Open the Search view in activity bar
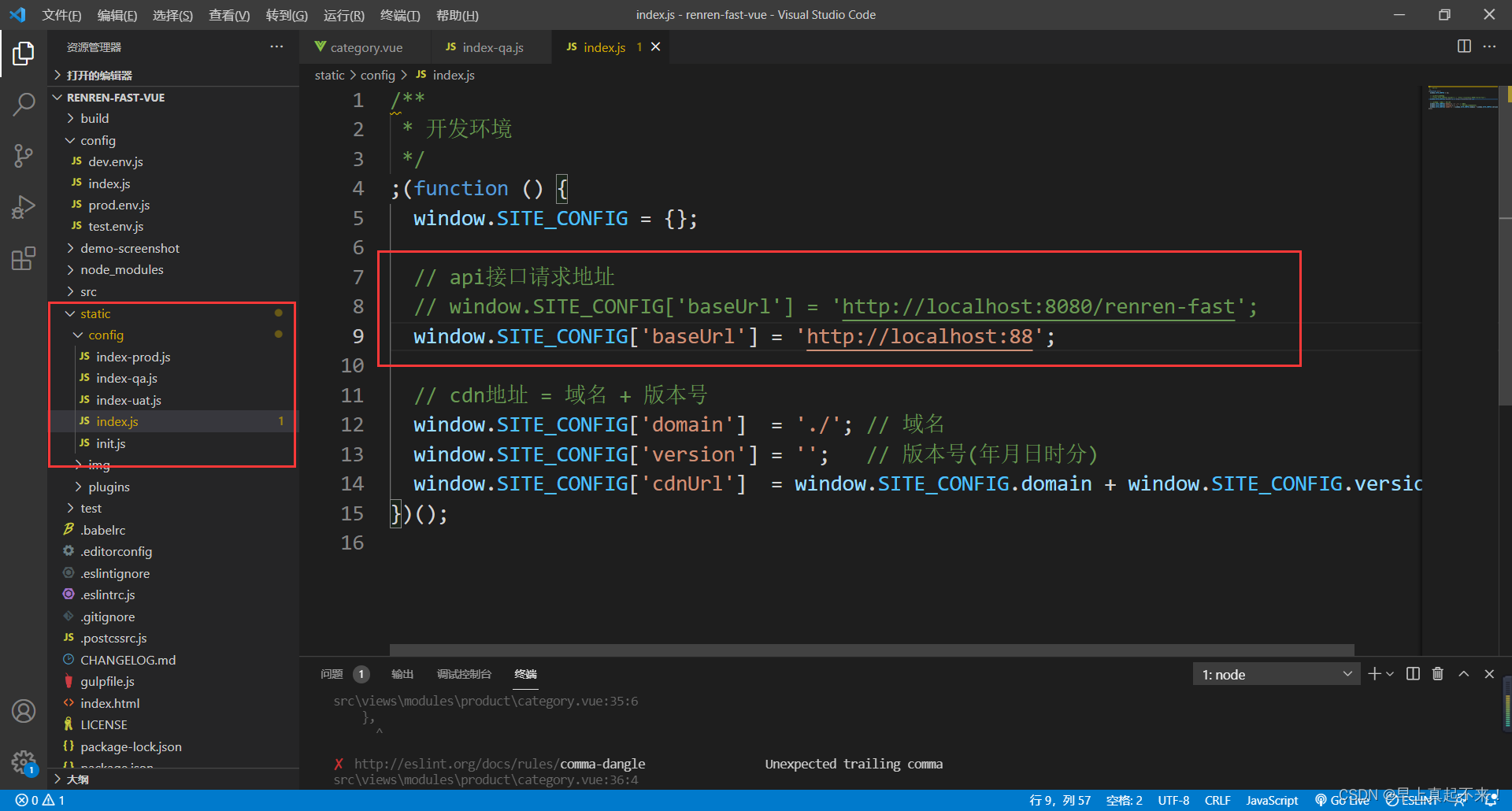This screenshot has width=1512, height=811. (x=24, y=104)
